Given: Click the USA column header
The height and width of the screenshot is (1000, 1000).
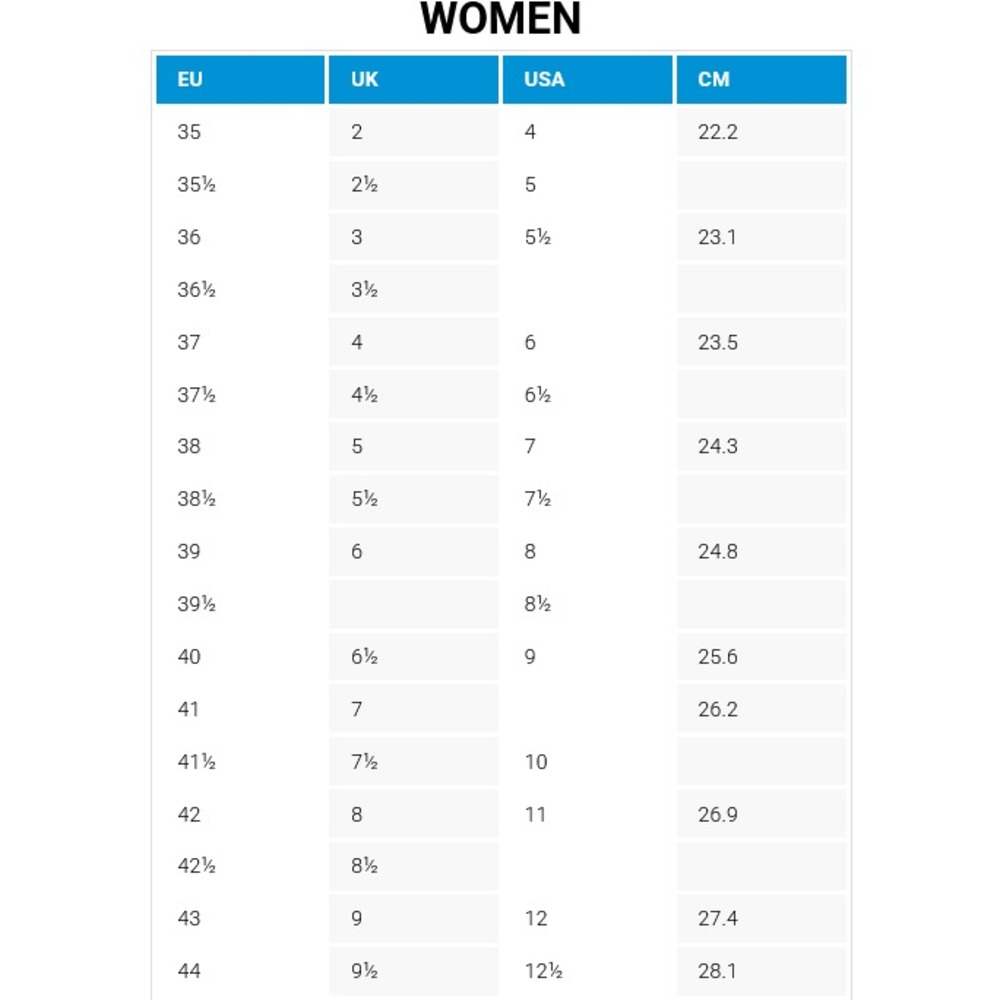Looking at the screenshot, I should pyautogui.click(x=587, y=80).
